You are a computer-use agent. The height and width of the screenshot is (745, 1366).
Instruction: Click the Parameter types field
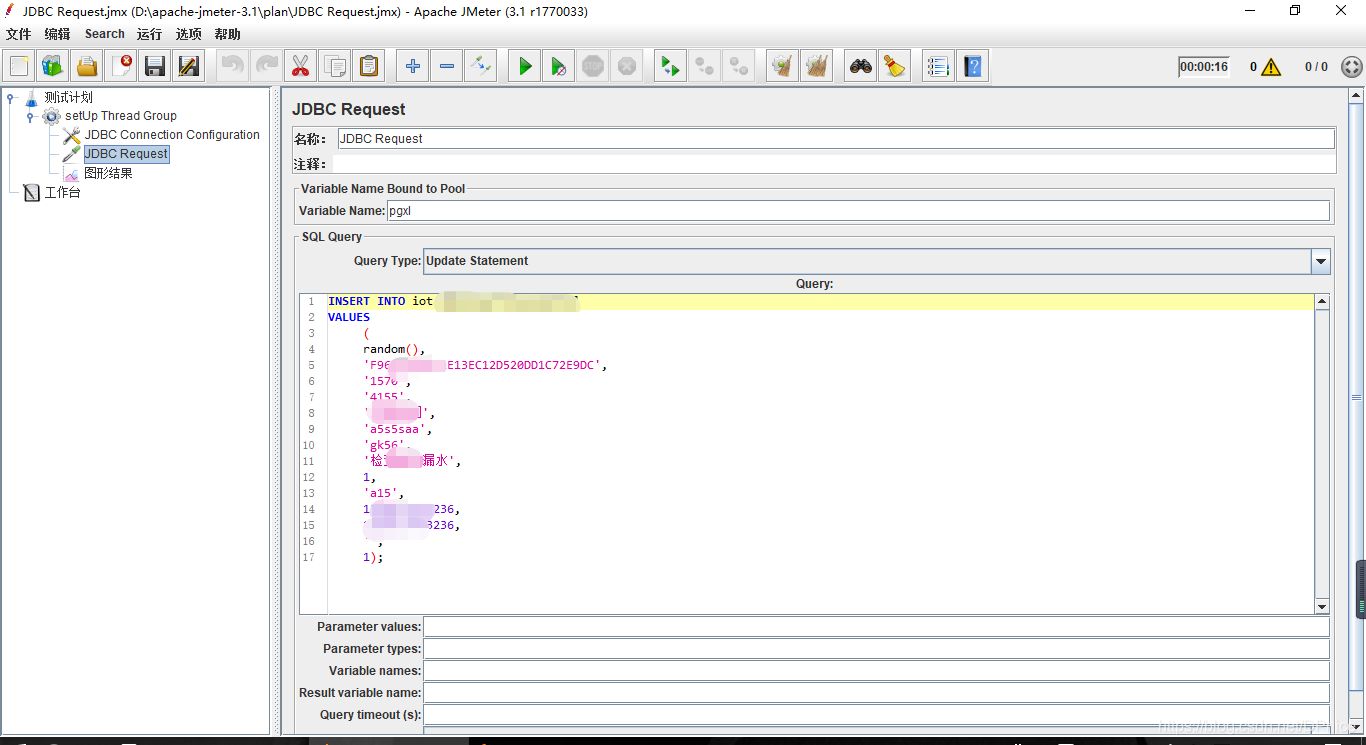(x=876, y=649)
